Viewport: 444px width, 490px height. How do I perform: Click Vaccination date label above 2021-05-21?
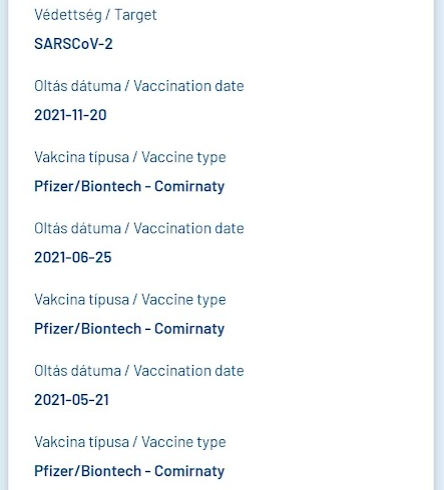[x=139, y=371]
